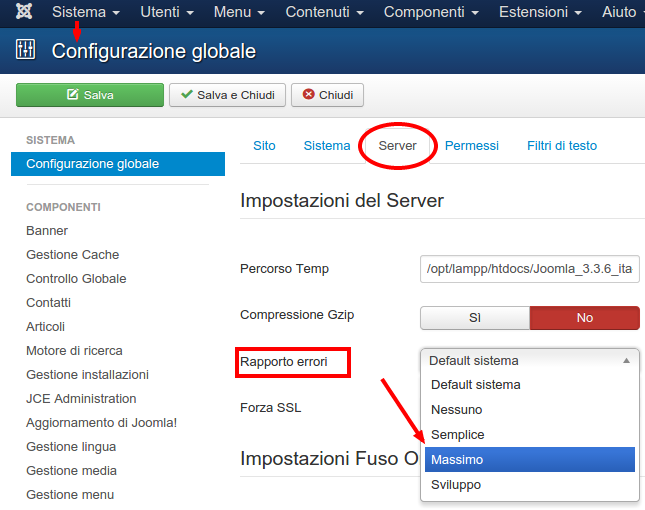Open the Estensioni menu
Screen dimensions: 645x510
pos(540,12)
